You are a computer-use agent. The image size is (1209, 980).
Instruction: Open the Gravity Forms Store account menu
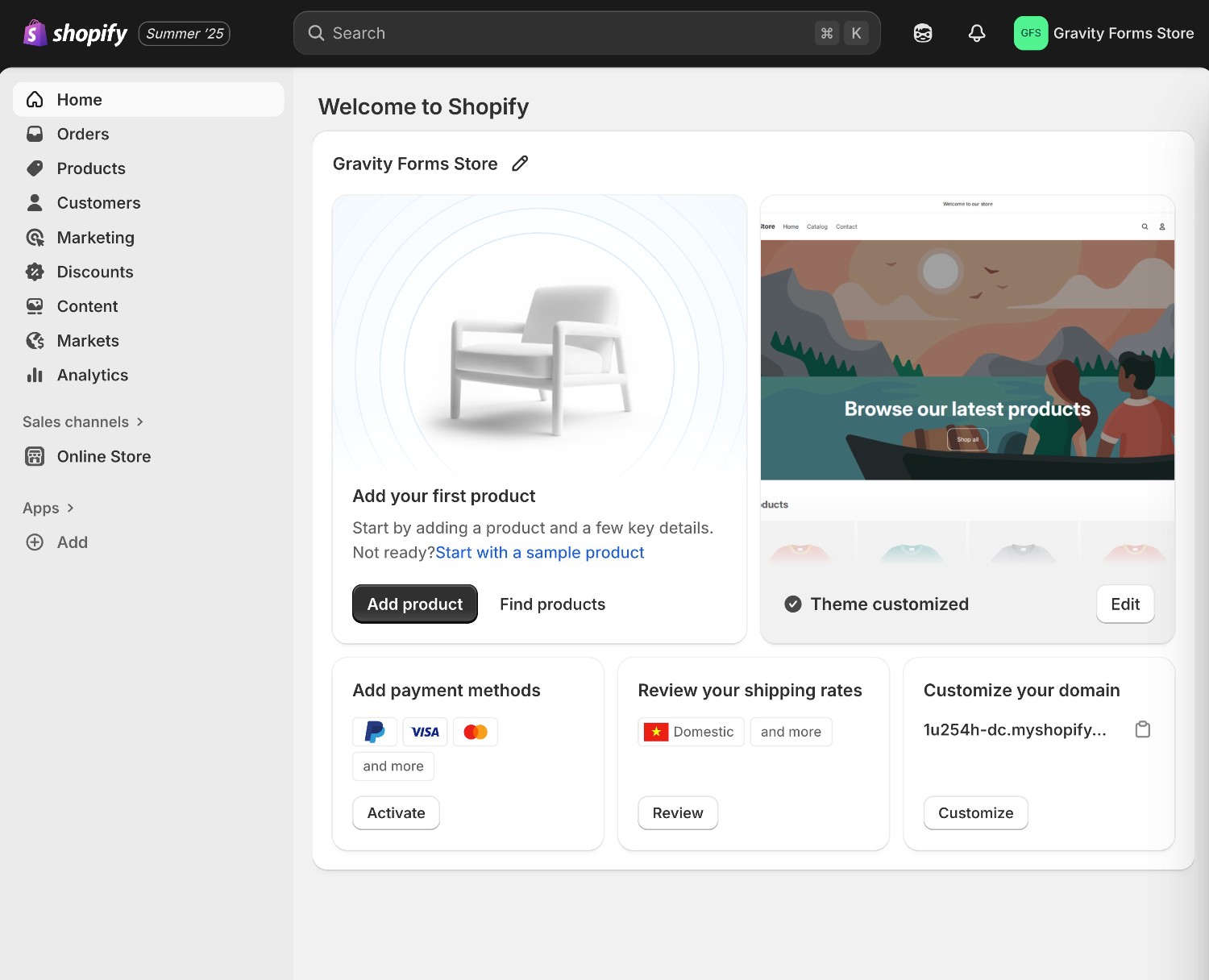[x=1104, y=33]
